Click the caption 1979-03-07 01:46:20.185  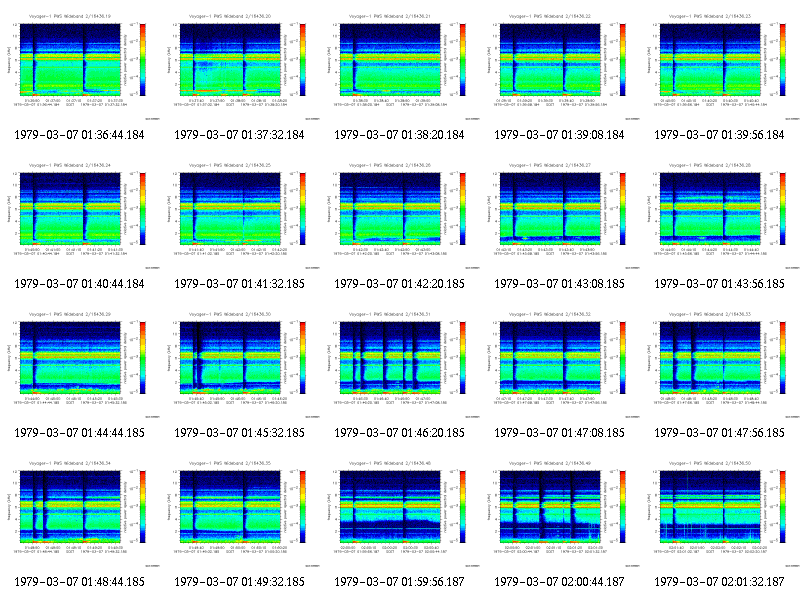399,433
